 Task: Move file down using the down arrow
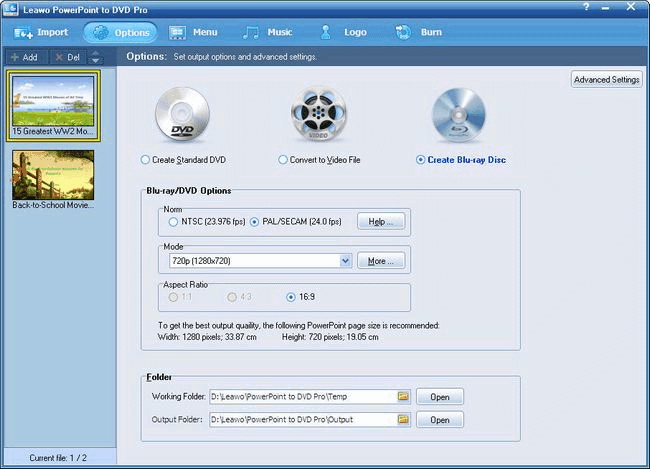[96, 61]
